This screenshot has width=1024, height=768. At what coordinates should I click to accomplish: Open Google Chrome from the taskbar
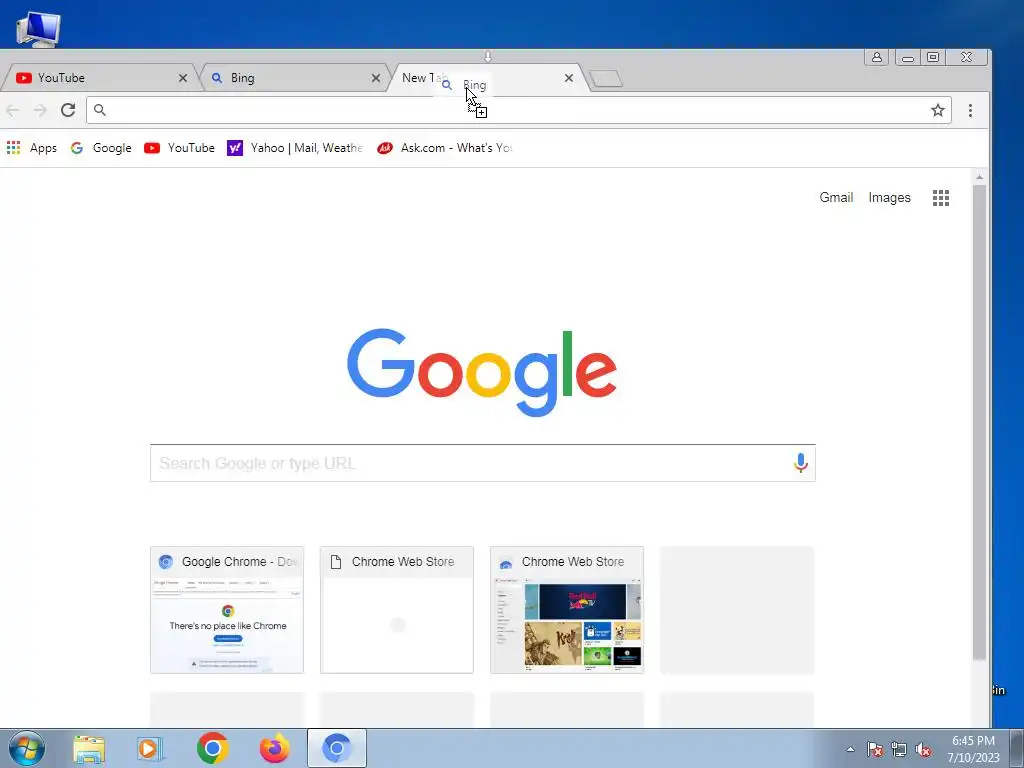[x=212, y=748]
